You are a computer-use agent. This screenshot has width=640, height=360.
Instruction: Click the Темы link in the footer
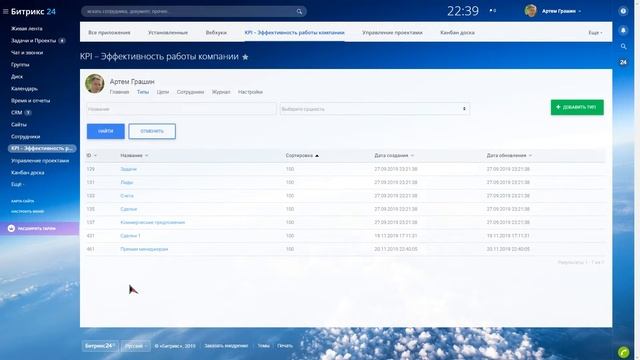tap(264, 346)
